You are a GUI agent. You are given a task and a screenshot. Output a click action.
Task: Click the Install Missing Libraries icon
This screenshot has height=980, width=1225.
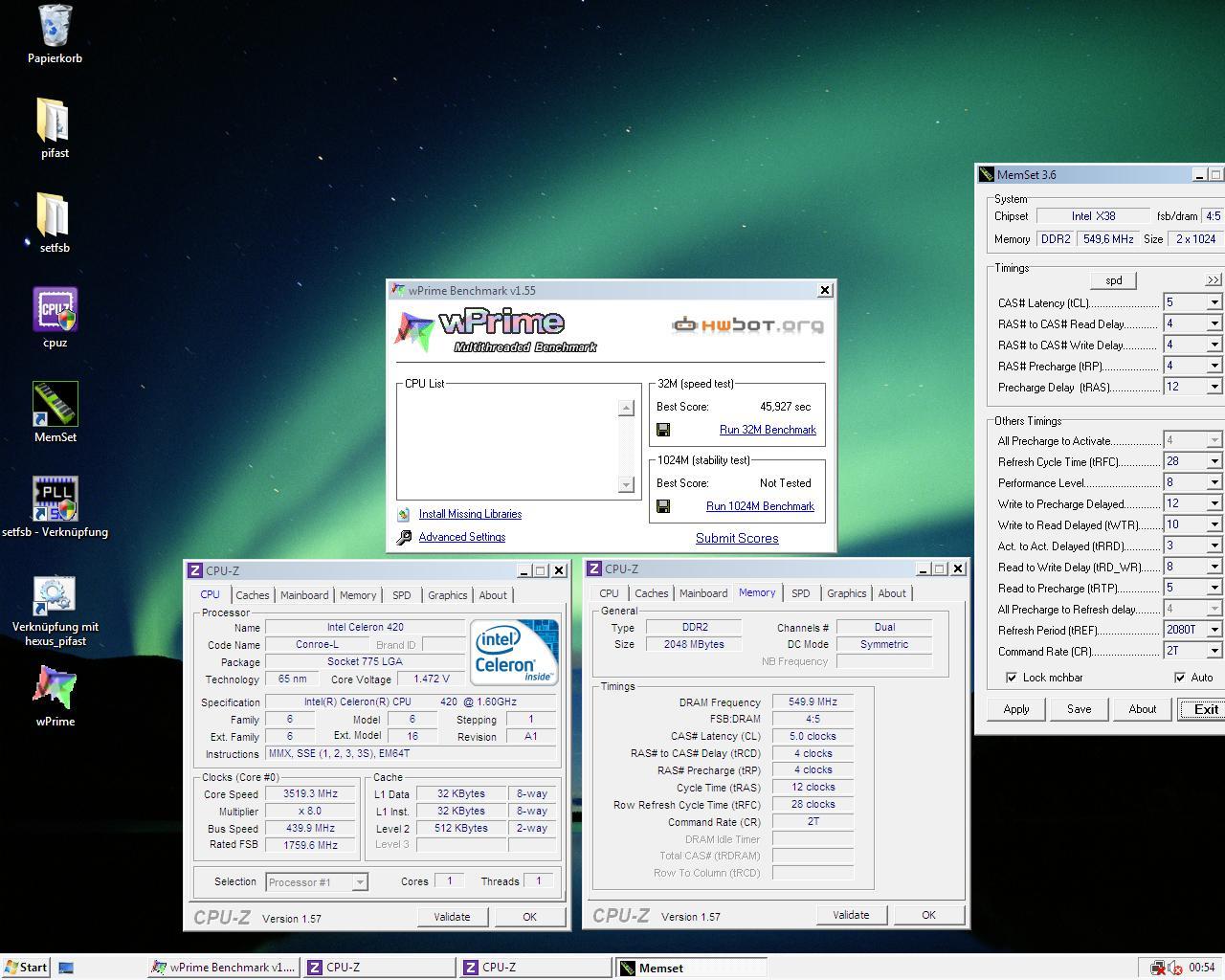point(404,514)
